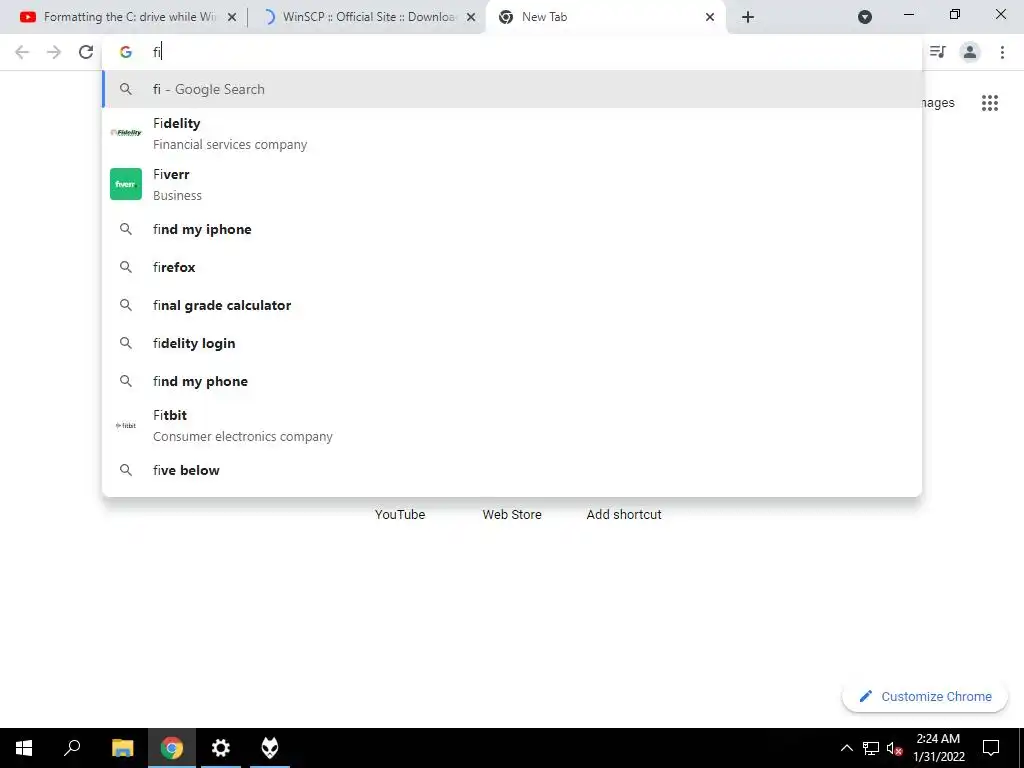Pick the 'final grade calculator' suggestion
Viewport: 1024px width, 768px height.
pyautogui.click(x=512, y=305)
